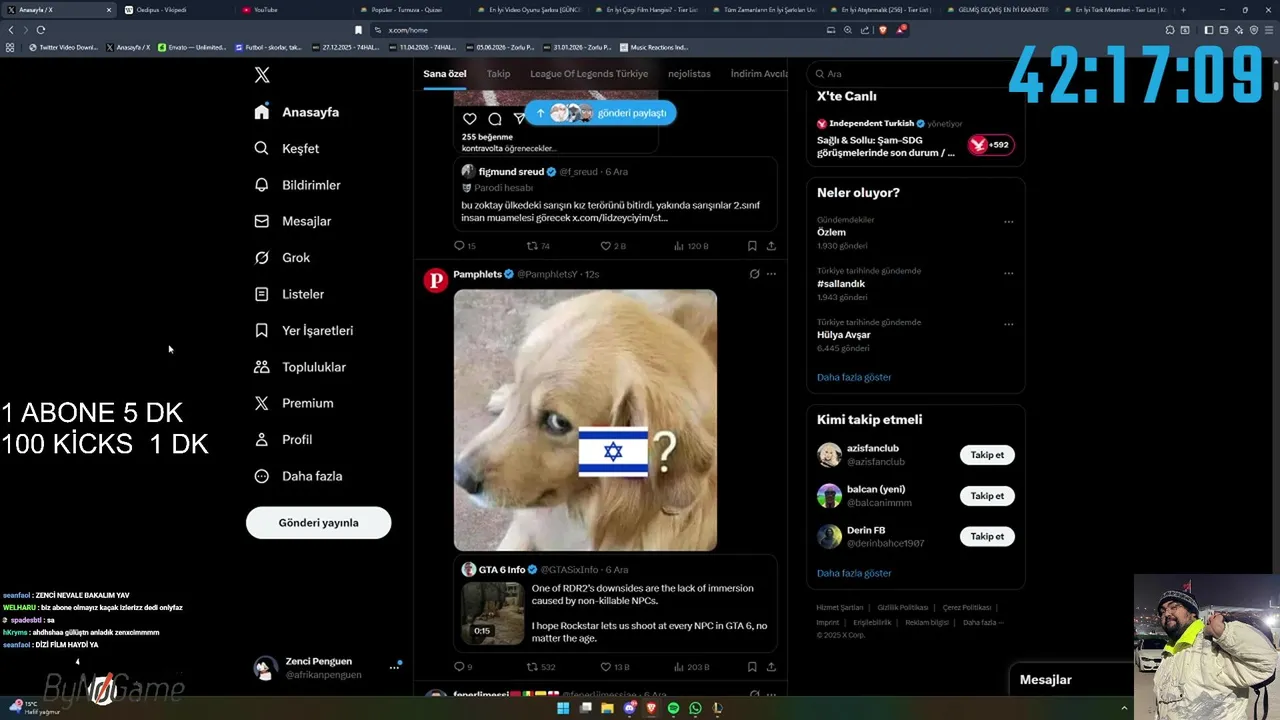1280x720 pixels.
Task: Open options for Hülya Avşar trend
Action: coord(1008,324)
